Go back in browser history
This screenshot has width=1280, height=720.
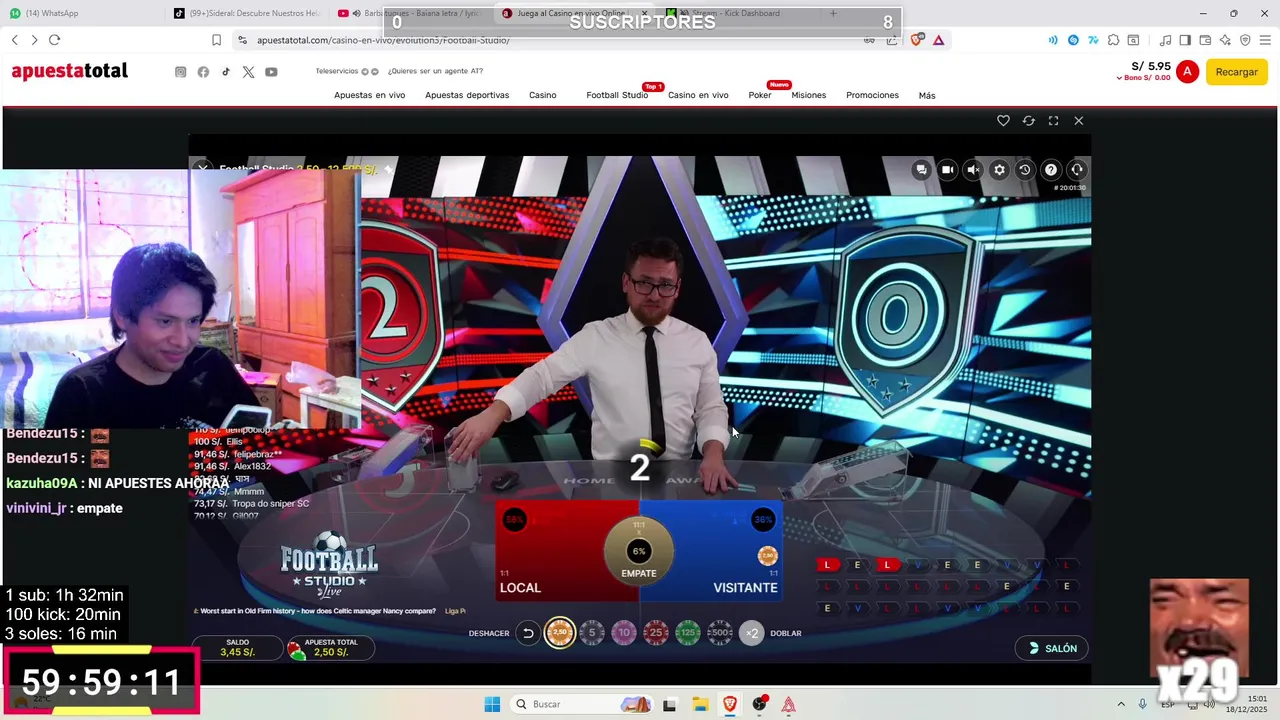pos(15,40)
